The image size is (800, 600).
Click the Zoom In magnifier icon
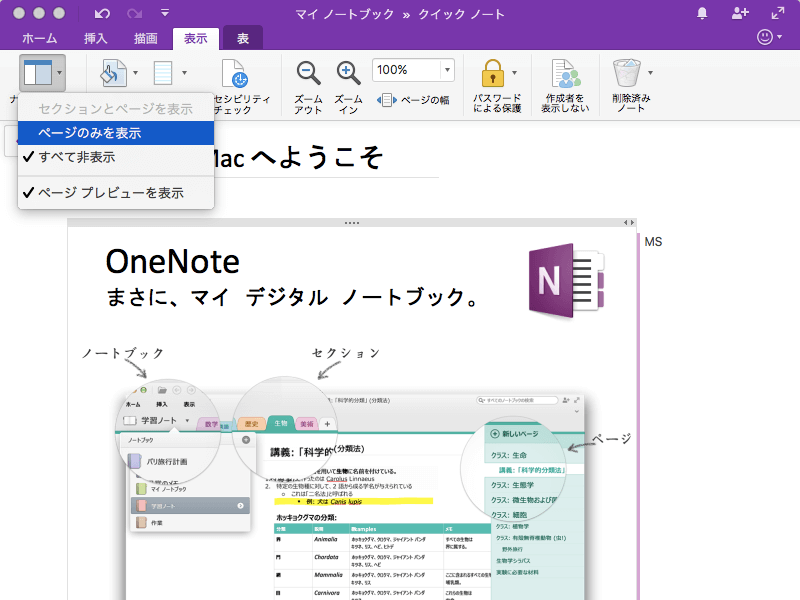[348, 73]
